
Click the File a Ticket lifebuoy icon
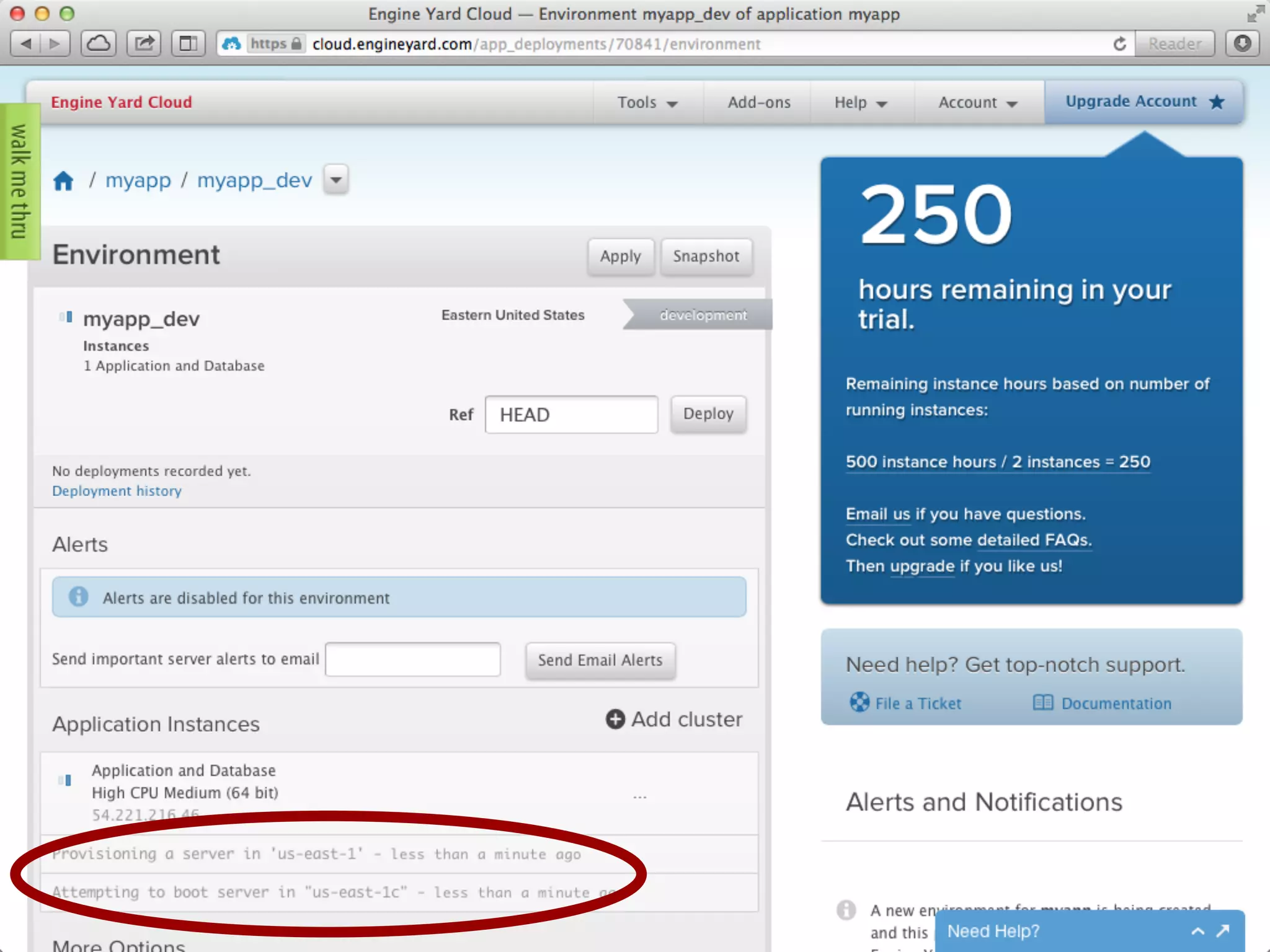[859, 702]
